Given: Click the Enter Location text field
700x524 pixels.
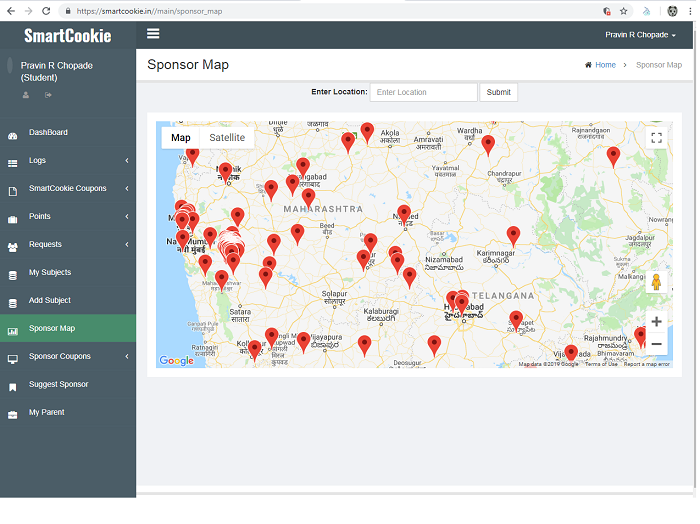Looking at the screenshot, I should [x=423, y=92].
